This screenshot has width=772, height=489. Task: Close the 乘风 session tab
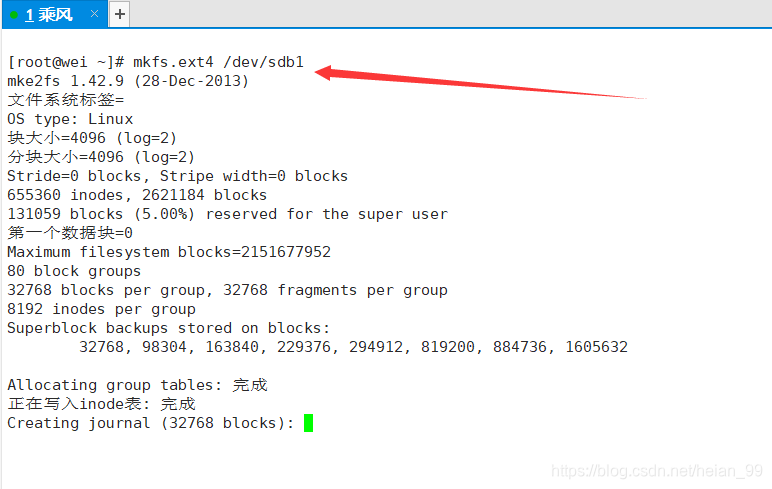tap(95, 14)
